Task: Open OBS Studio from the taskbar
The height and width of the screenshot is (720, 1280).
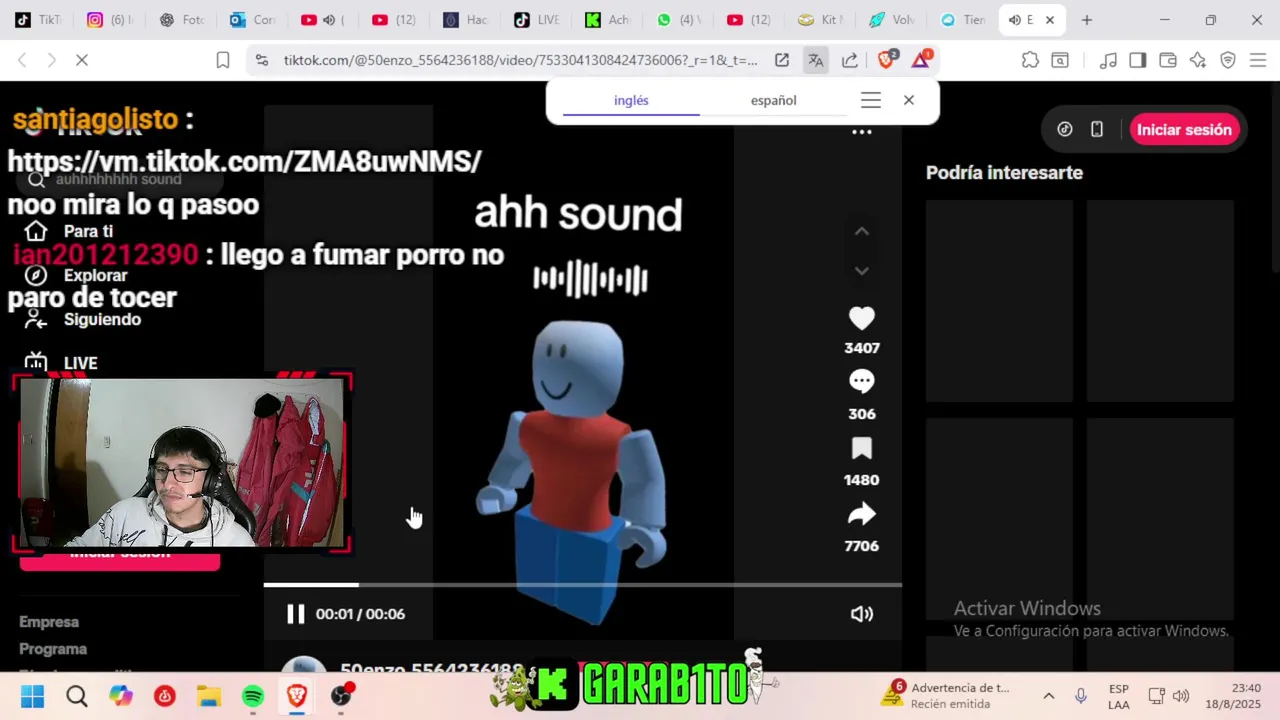Action: coord(341,696)
